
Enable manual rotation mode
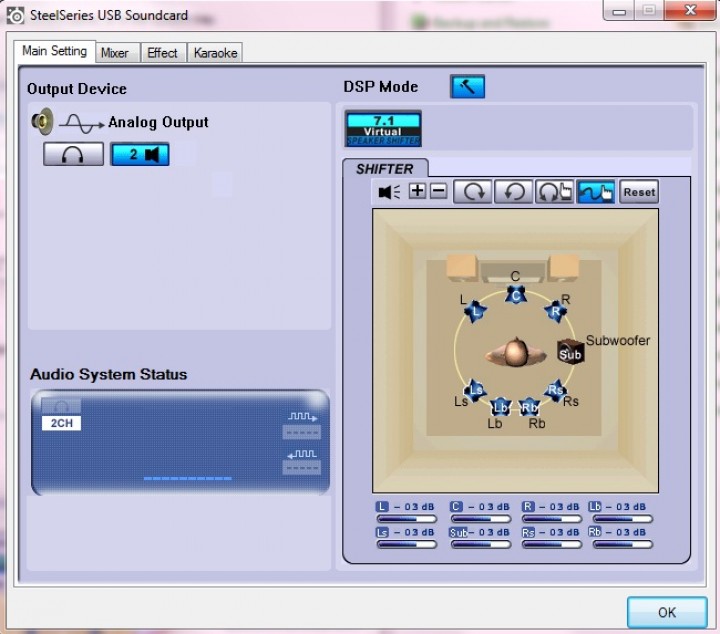pos(554,192)
